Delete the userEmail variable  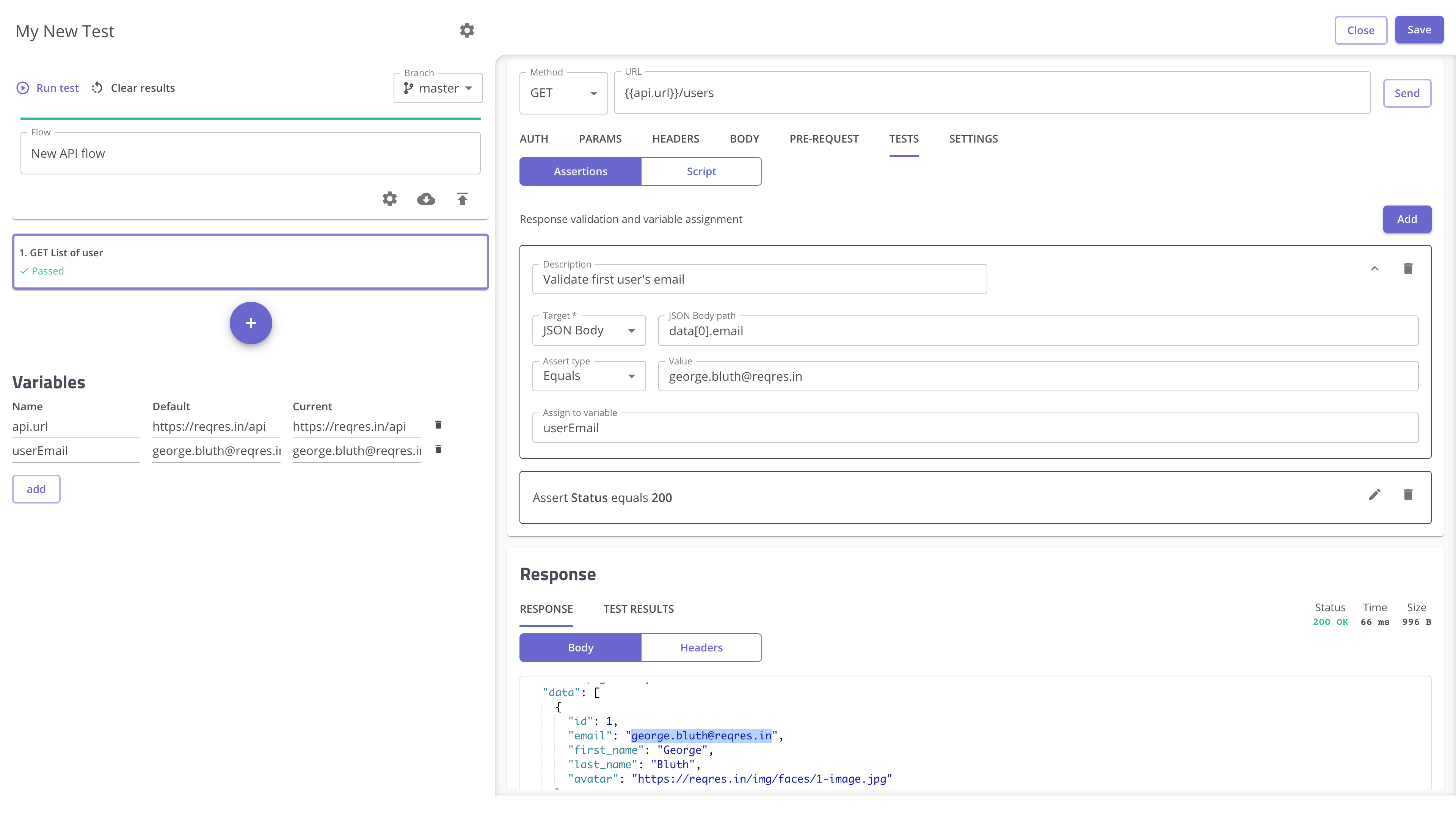(438, 449)
